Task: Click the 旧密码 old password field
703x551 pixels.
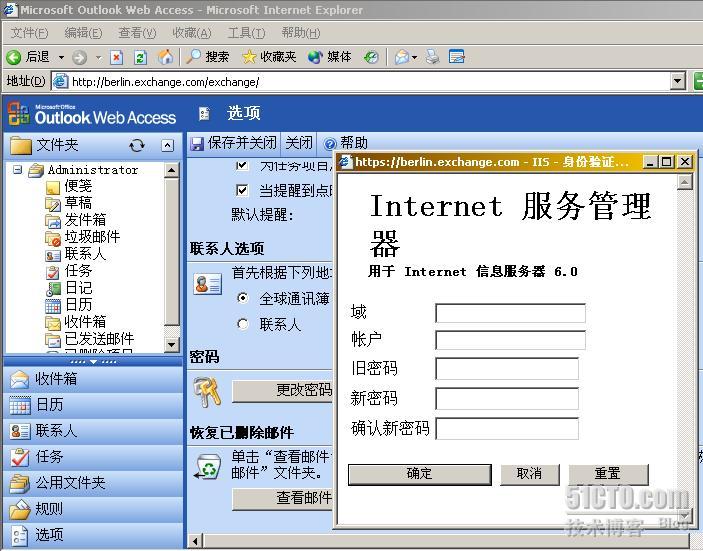Action: pos(507,369)
